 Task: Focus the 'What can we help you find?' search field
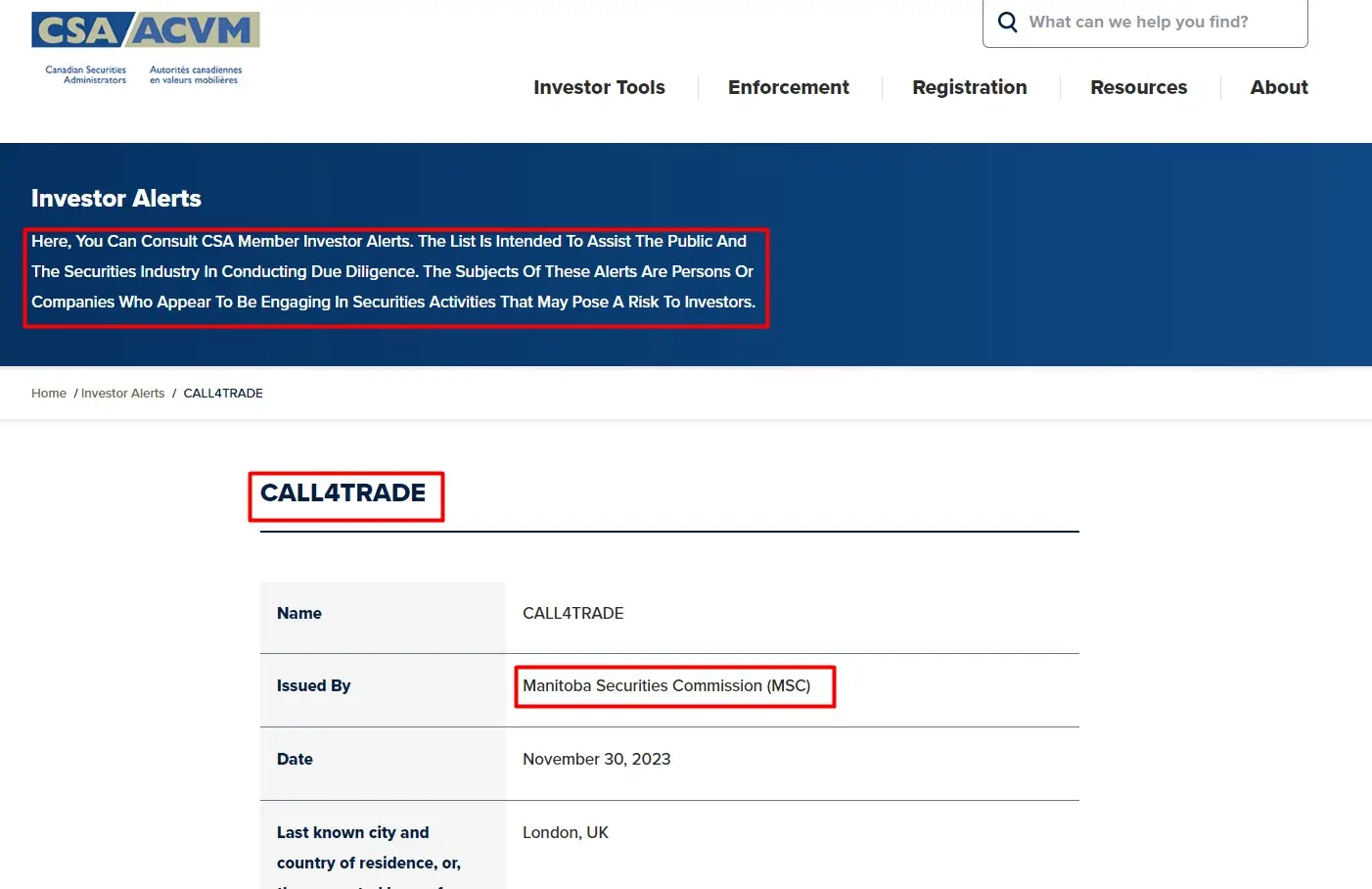(1145, 23)
